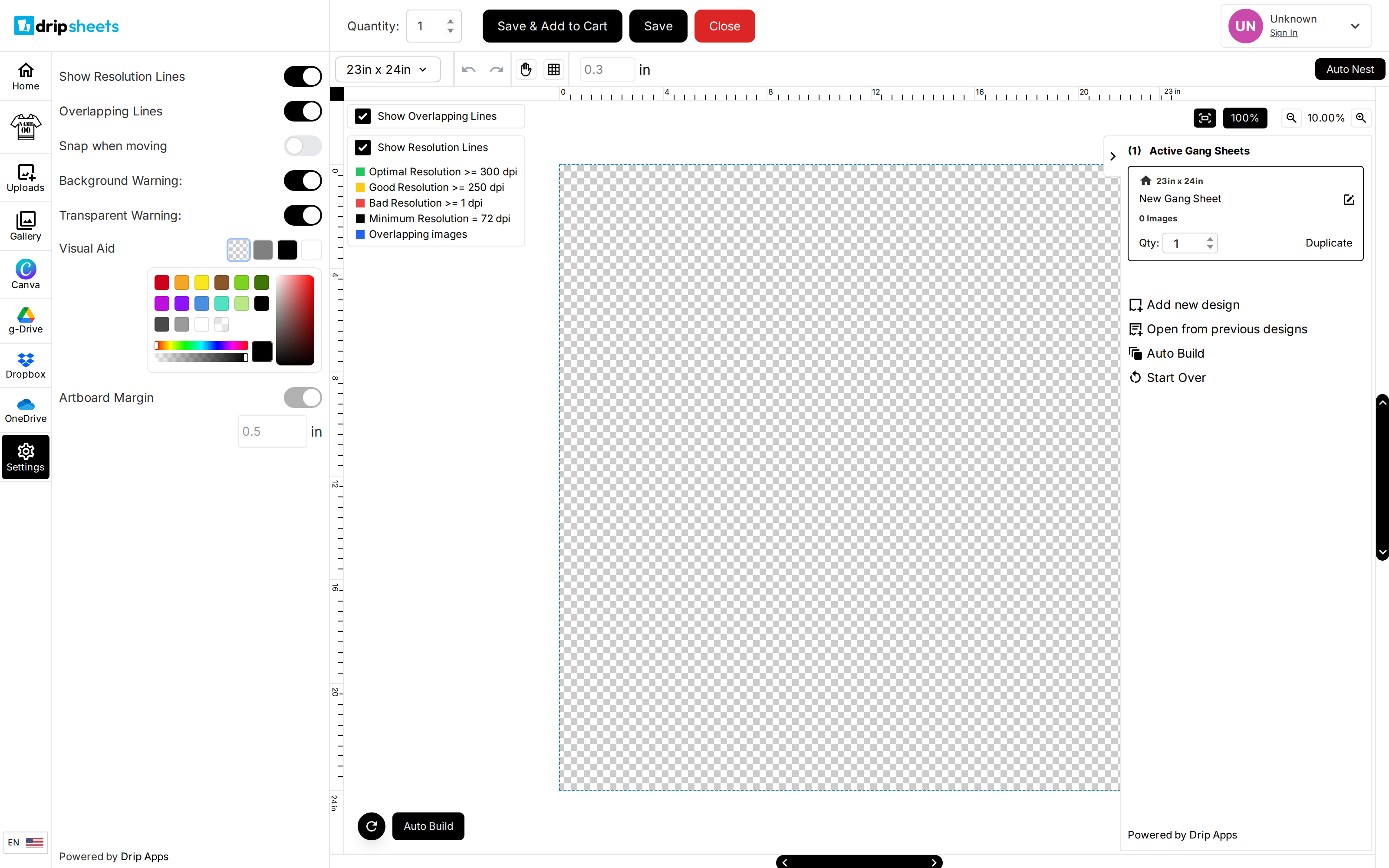Screen dimensions: 1389x868
Task: Open the 23in x 24in size dropdown
Action: tap(388, 69)
